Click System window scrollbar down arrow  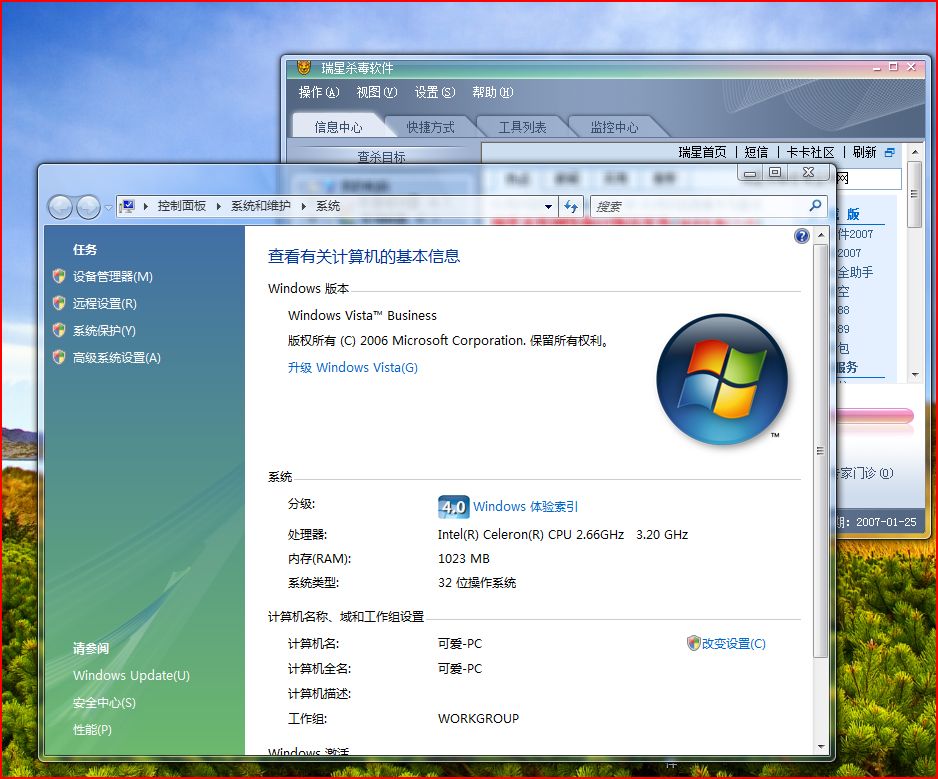821,747
